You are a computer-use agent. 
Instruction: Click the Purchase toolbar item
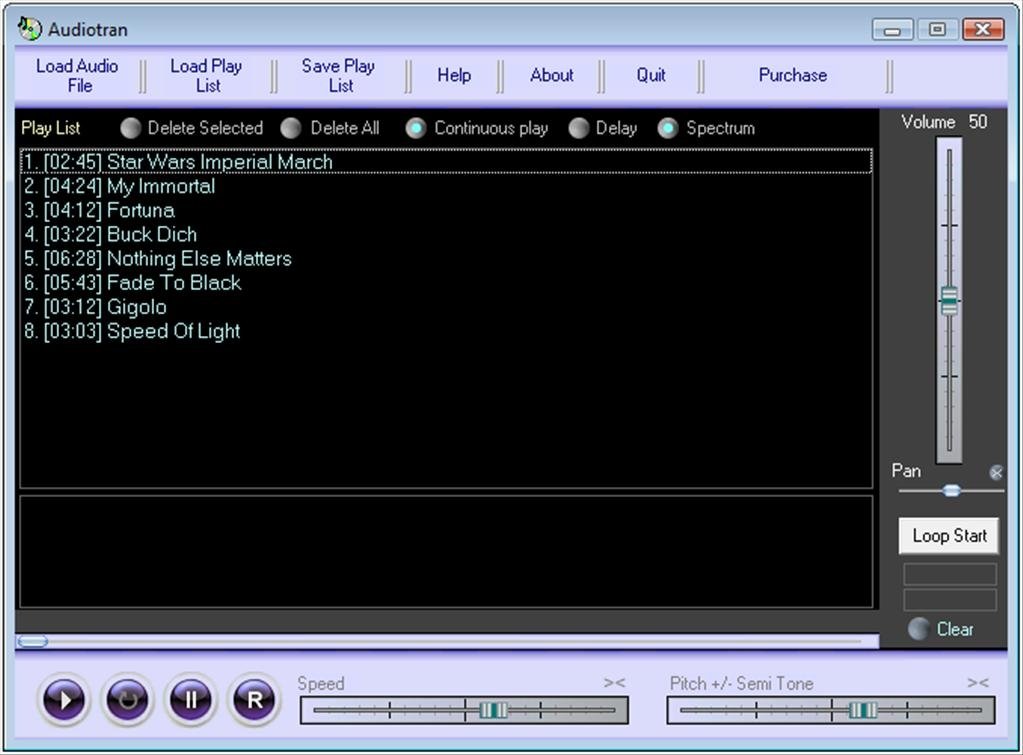793,76
